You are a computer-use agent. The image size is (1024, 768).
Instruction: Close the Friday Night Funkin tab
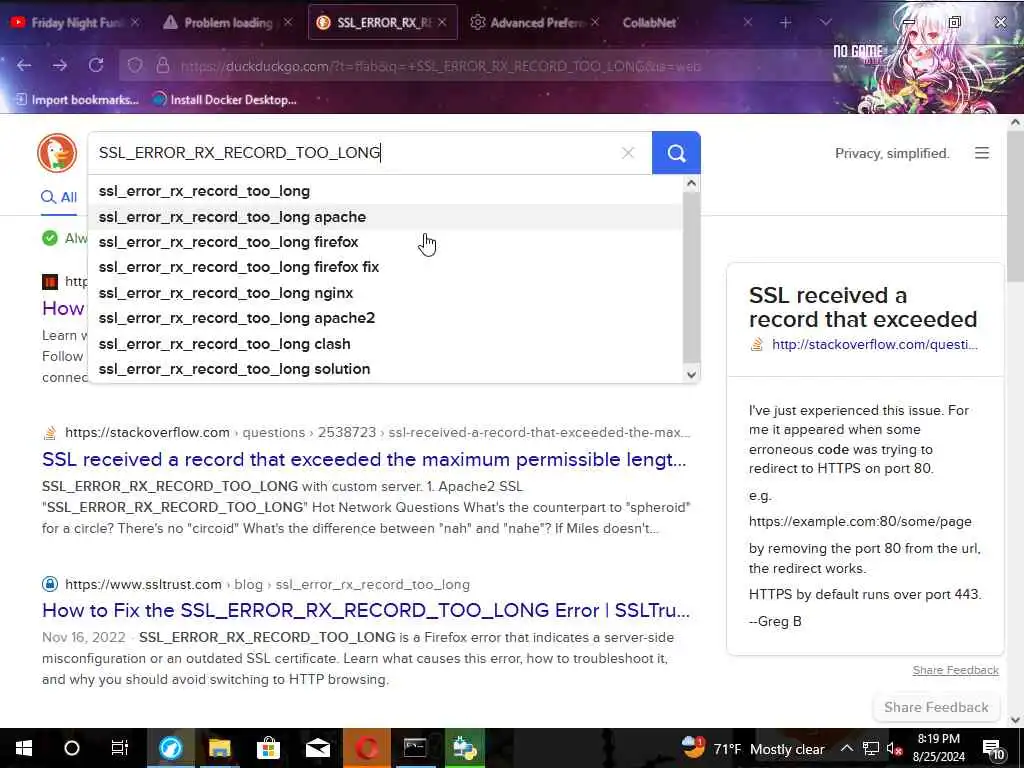[135, 22]
